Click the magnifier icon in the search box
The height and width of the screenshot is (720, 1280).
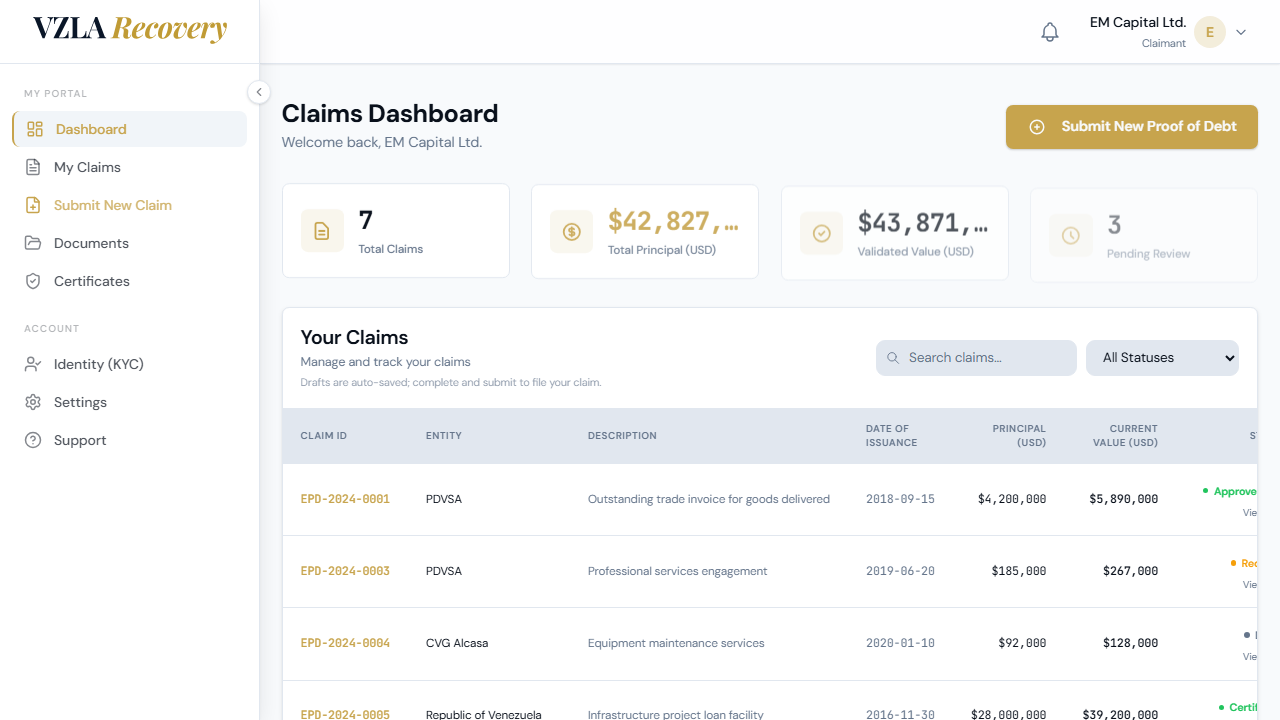[893, 358]
